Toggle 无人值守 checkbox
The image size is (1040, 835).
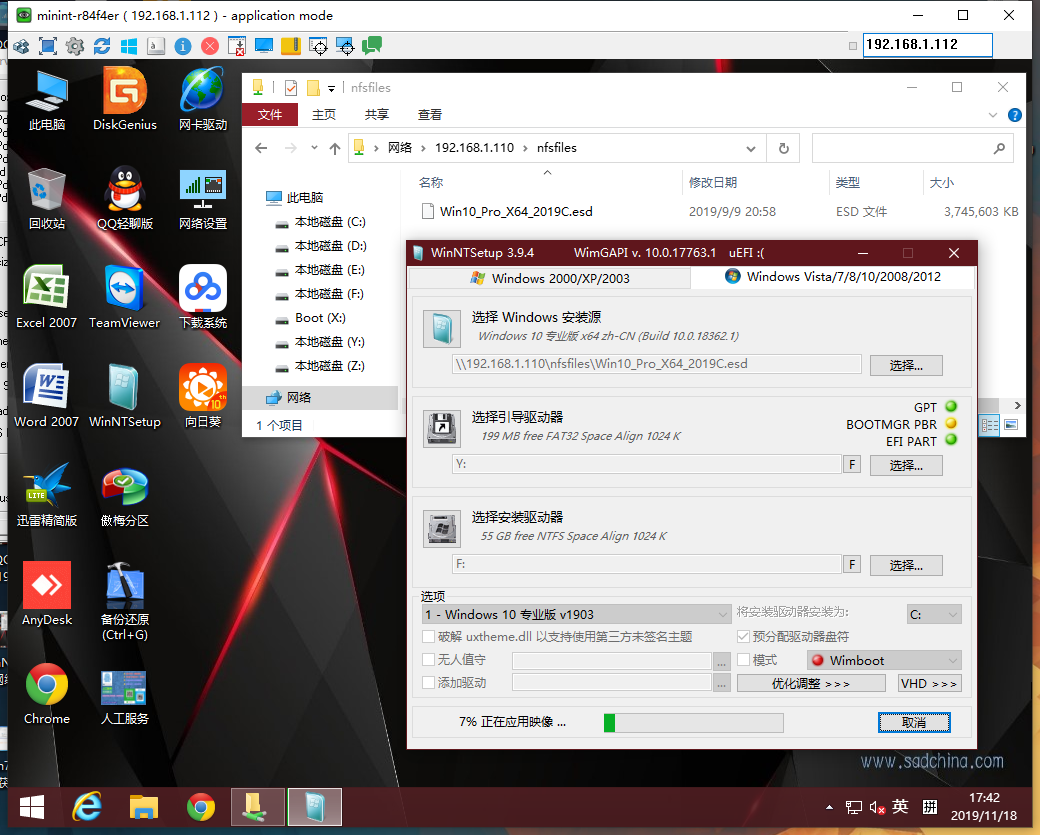428,660
